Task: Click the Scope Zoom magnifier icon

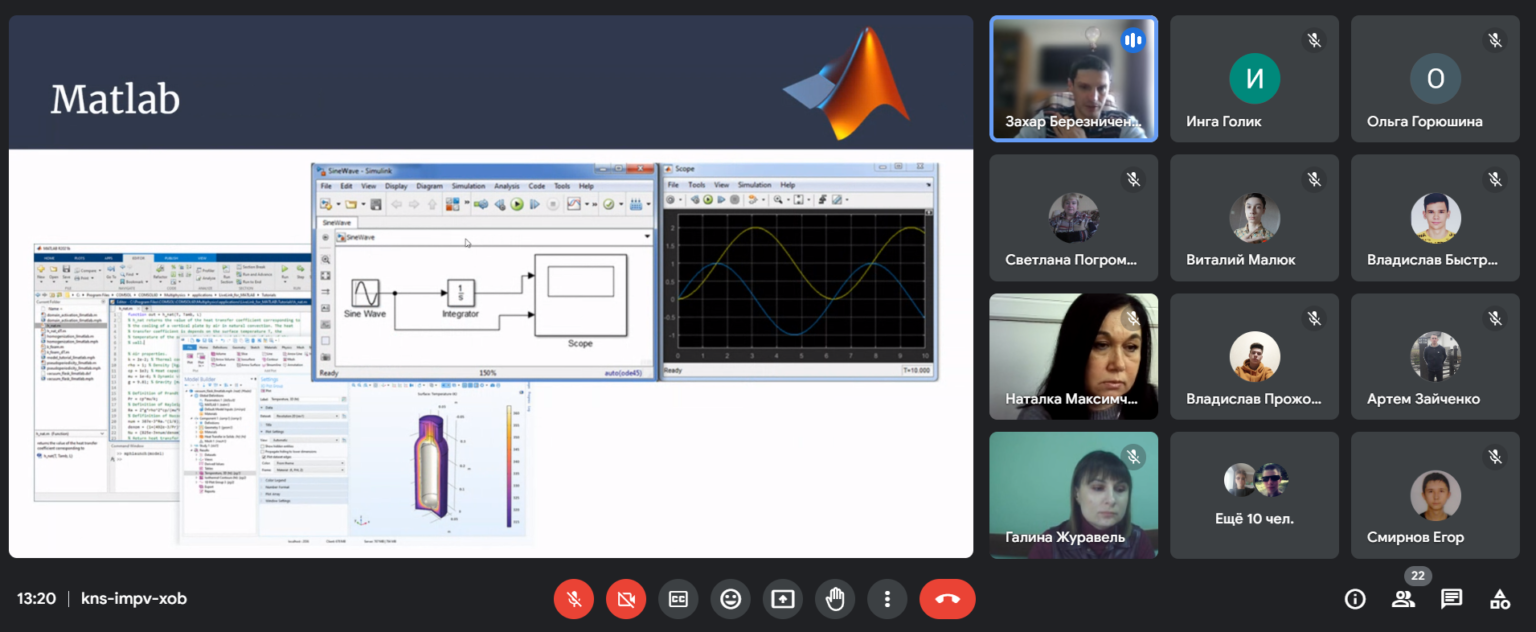Action: (x=778, y=199)
